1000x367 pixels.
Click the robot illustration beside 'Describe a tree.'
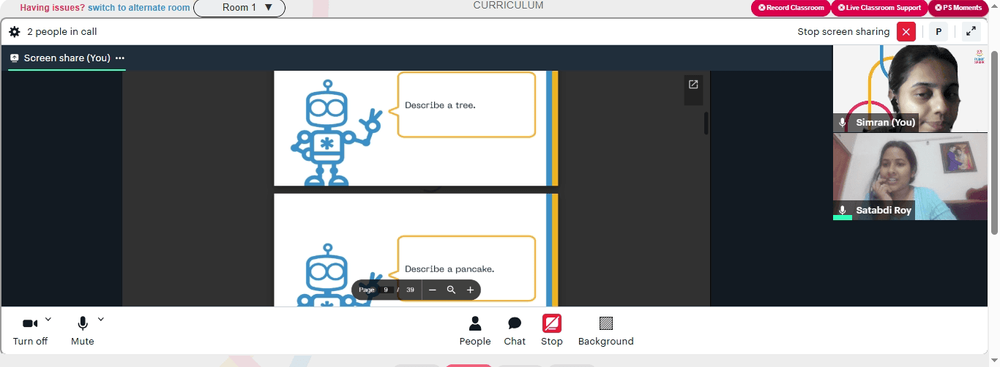pyautogui.click(x=337, y=133)
